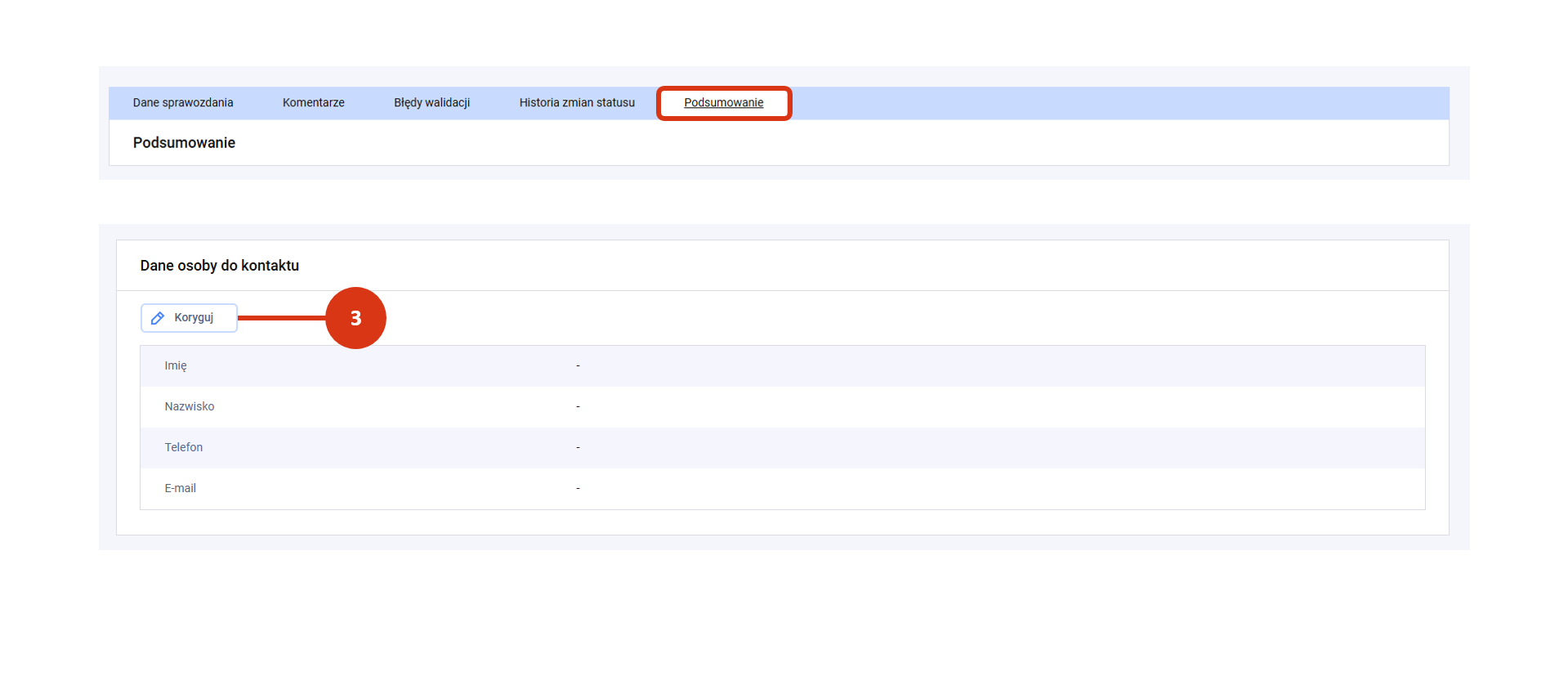Click the Koryguj button
Viewport: 1568px width, 681px height.
coord(189,318)
